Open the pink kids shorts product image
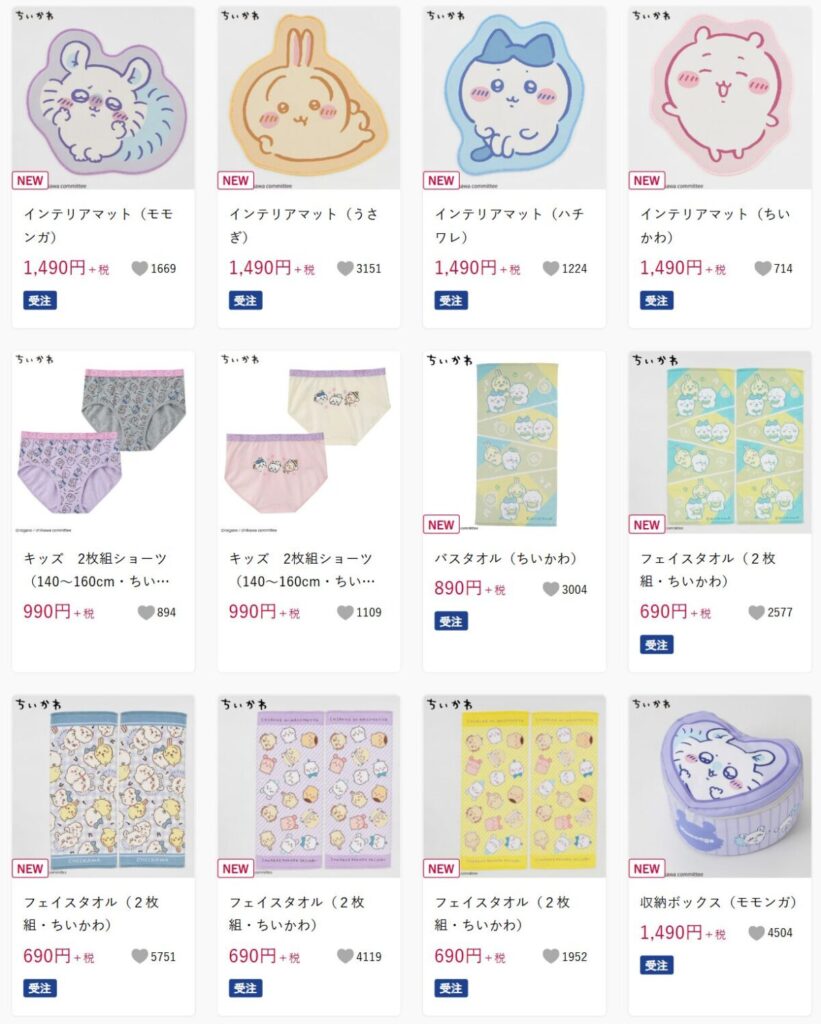Image resolution: width=821 pixels, height=1024 pixels. [308, 443]
